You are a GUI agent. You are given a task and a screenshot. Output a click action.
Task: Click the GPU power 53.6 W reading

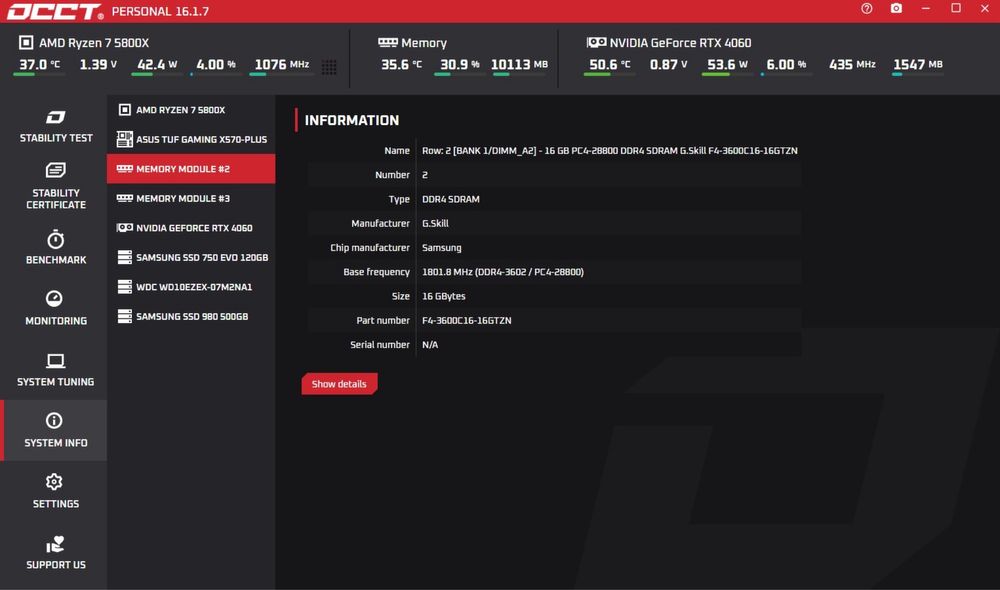coord(727,64)
